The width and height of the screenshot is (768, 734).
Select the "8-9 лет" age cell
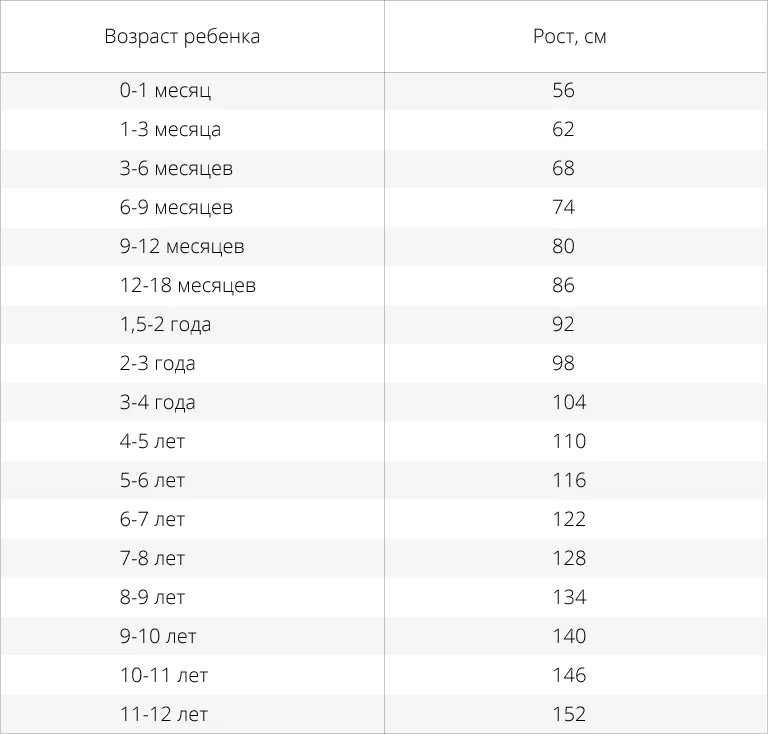153,598
